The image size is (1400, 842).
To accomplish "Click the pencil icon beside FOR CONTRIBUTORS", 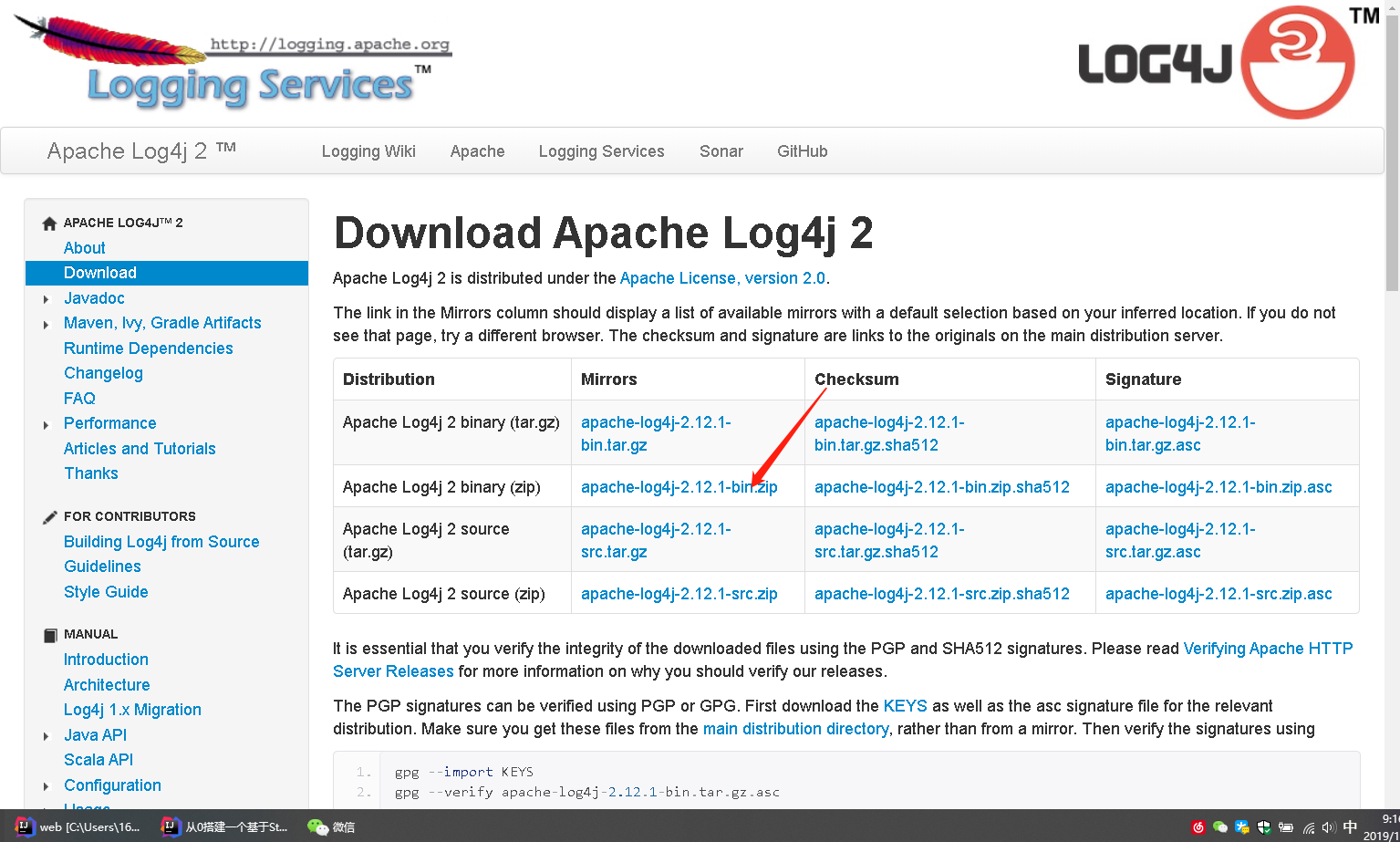I will [x=49, y=517].
